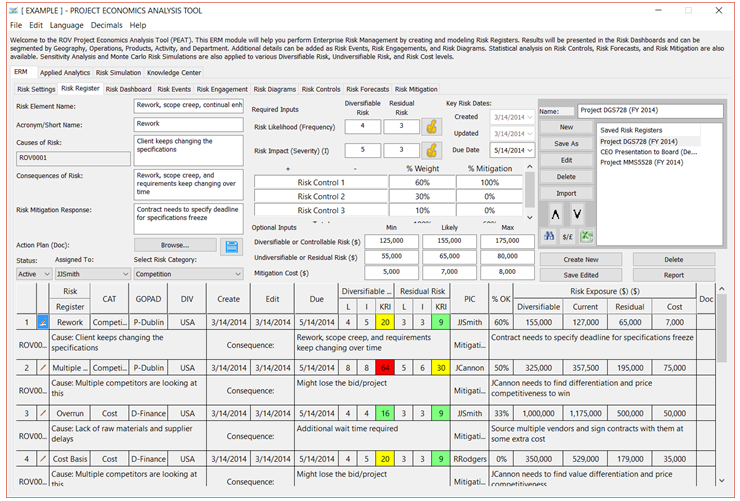Click the Diversifiable Risk Likelihood field
This screenshot has height=501, width=740.
click(x=362, y=126)
